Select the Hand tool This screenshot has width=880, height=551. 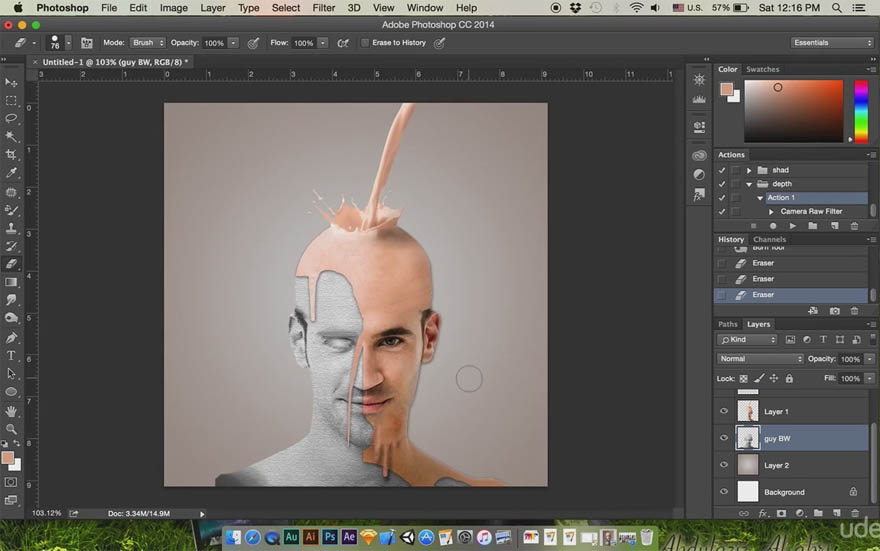[11, 411]
